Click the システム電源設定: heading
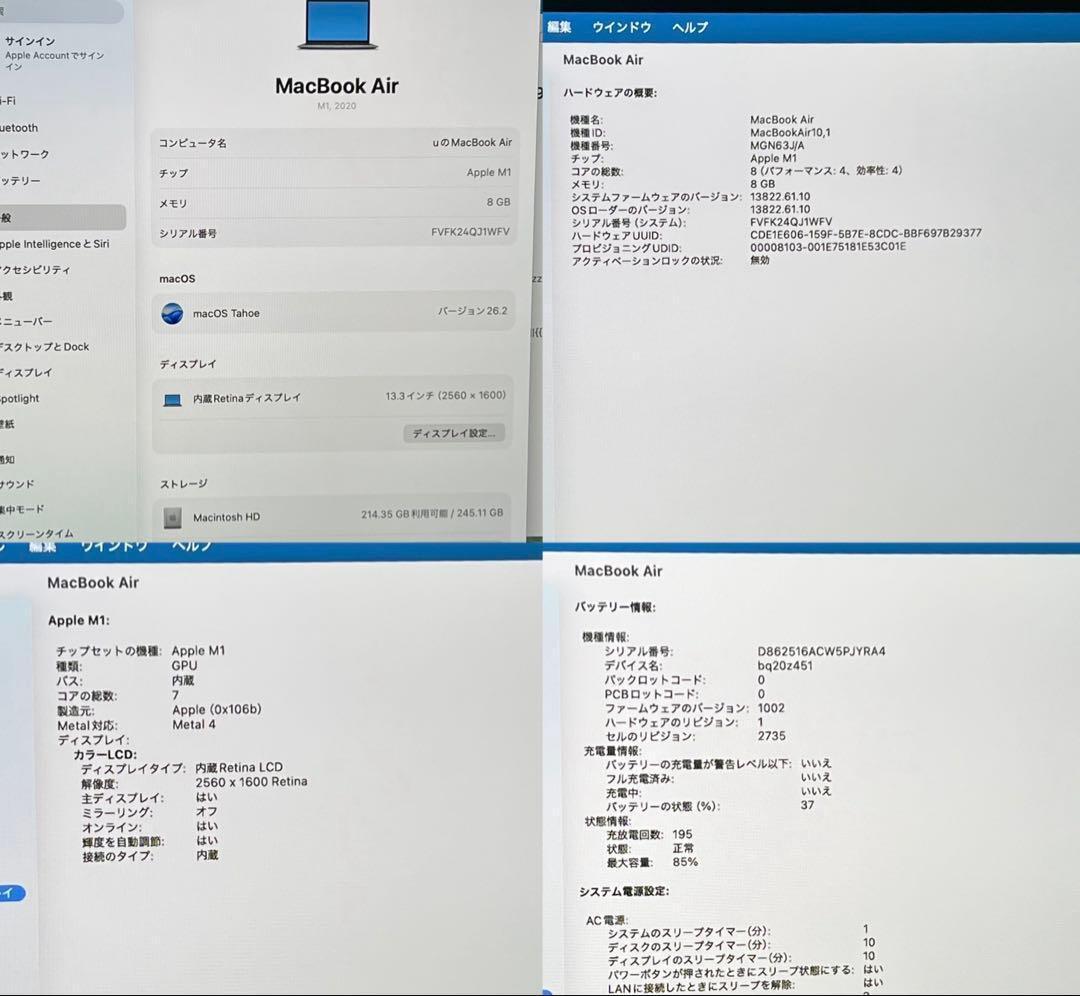 click(x=624, y=891)
